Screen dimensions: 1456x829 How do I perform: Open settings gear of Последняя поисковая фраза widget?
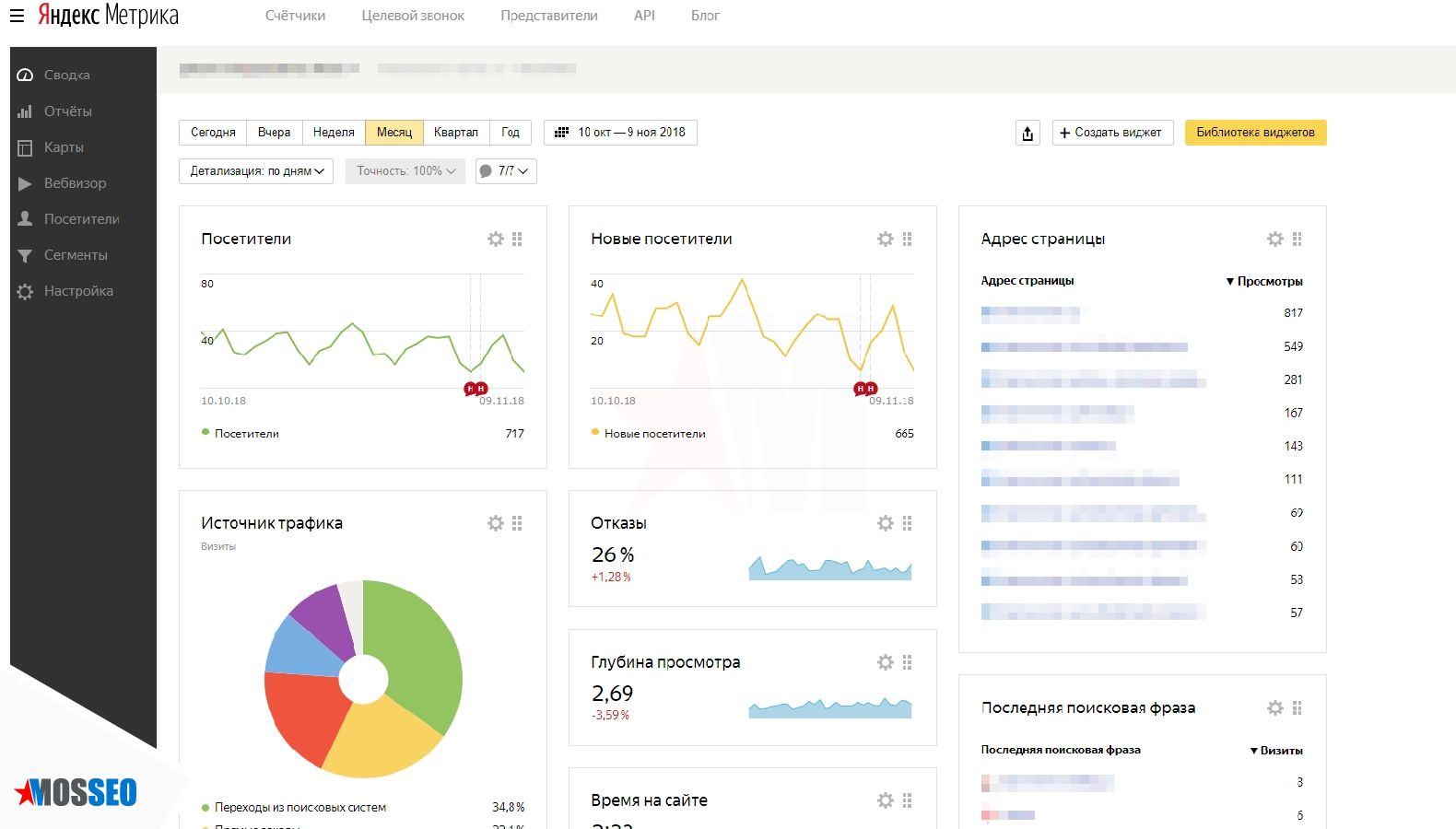coord(1275,707)
